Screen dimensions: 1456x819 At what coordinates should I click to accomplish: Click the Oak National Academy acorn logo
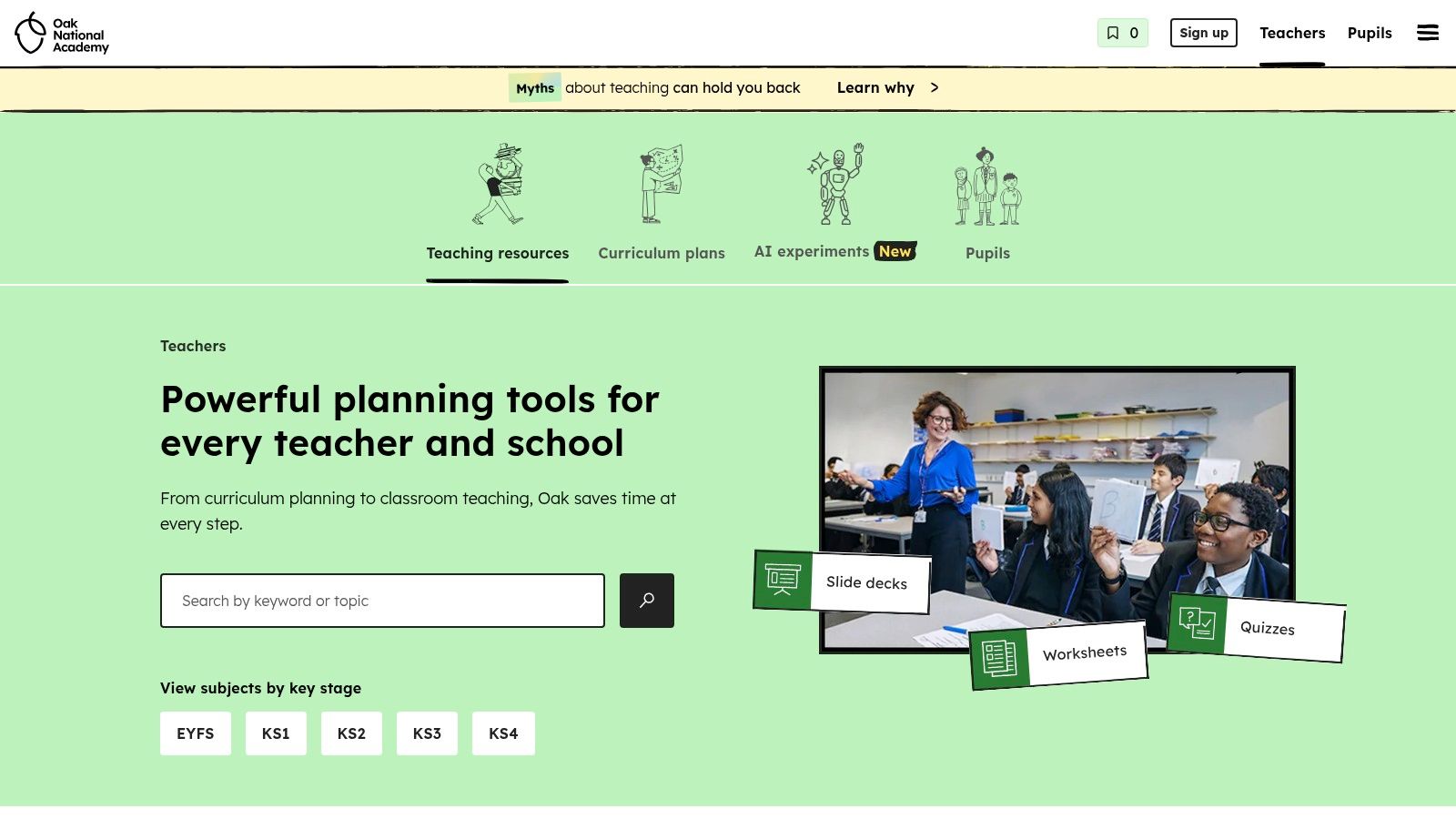pos(61,34)
